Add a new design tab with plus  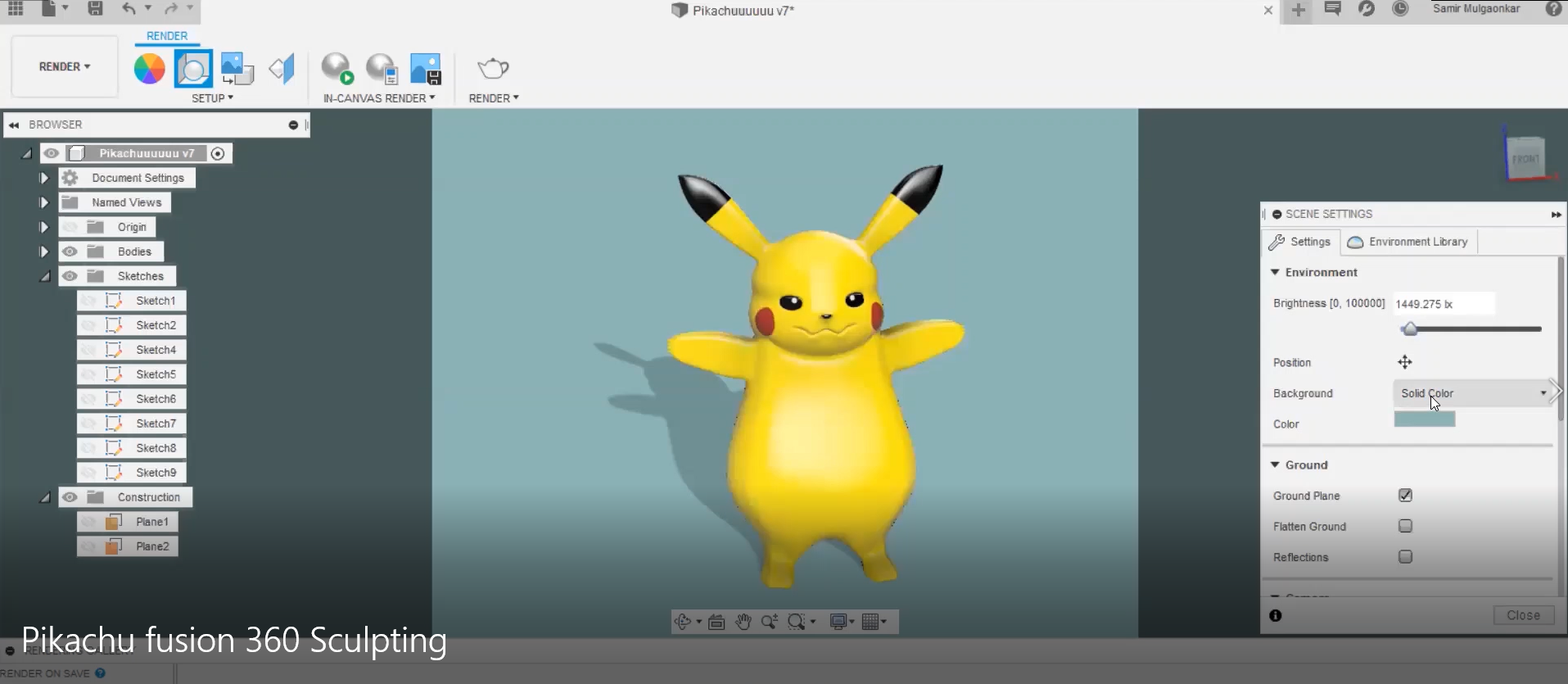(1299, 10)
